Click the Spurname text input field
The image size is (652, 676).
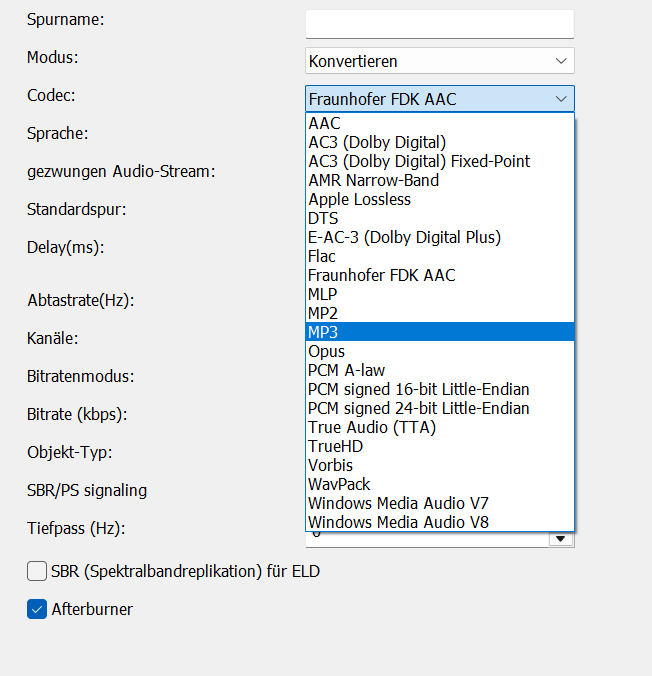(x=439, y=24)
